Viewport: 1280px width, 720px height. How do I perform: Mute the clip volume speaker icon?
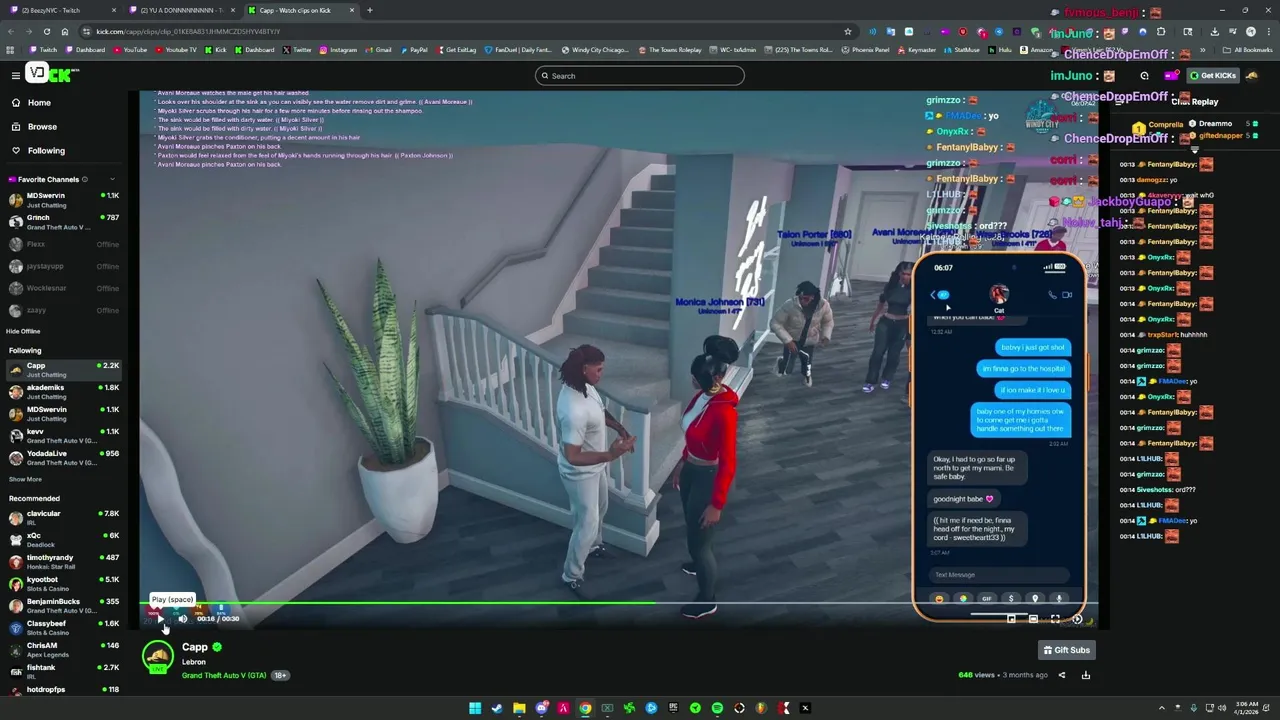point(183,619)
